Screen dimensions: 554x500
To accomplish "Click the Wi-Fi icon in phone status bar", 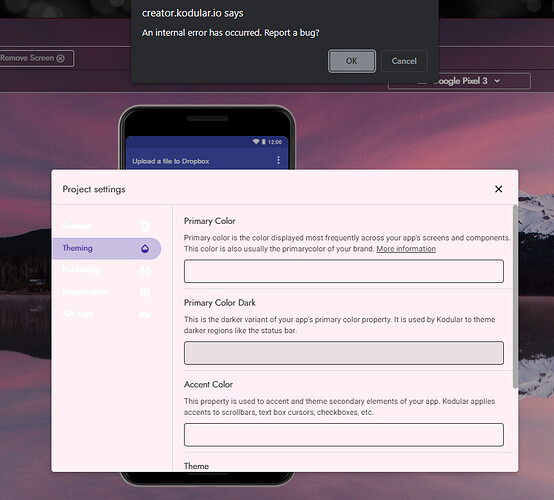I will pyautogui.click(x=256, y=142).
